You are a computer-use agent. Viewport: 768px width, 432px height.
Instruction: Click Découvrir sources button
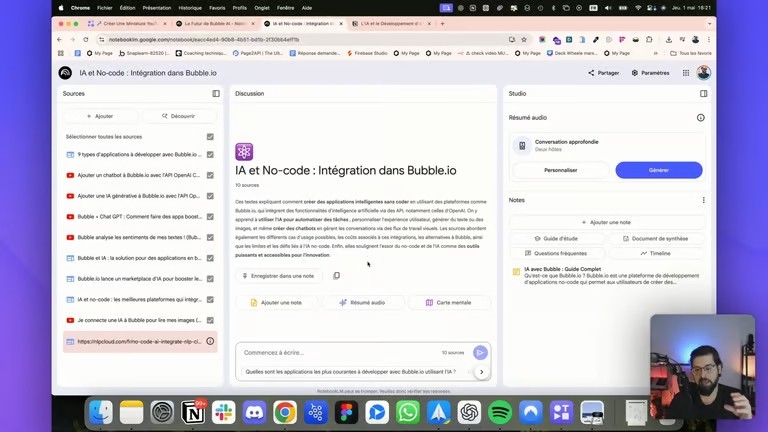[x=179, y=116]
